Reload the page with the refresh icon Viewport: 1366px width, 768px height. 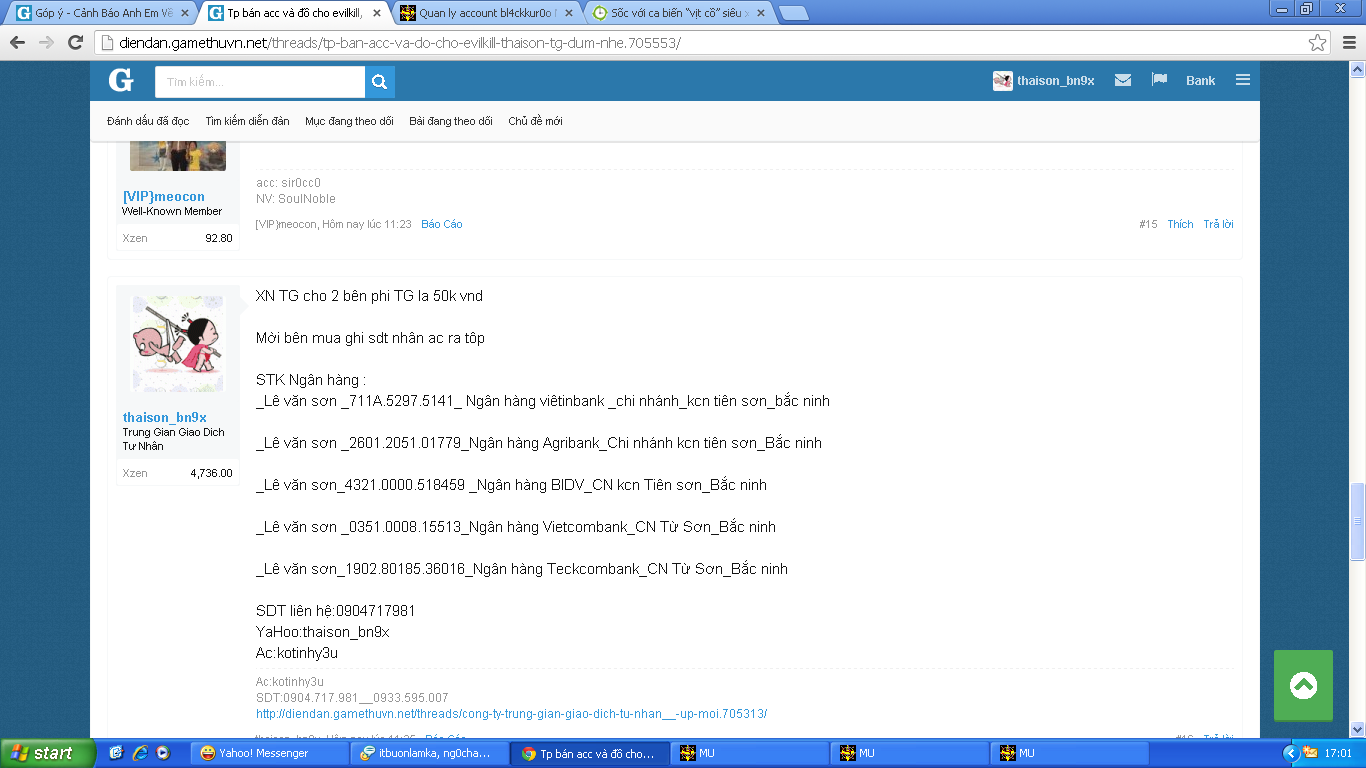(x=75, y=43)
